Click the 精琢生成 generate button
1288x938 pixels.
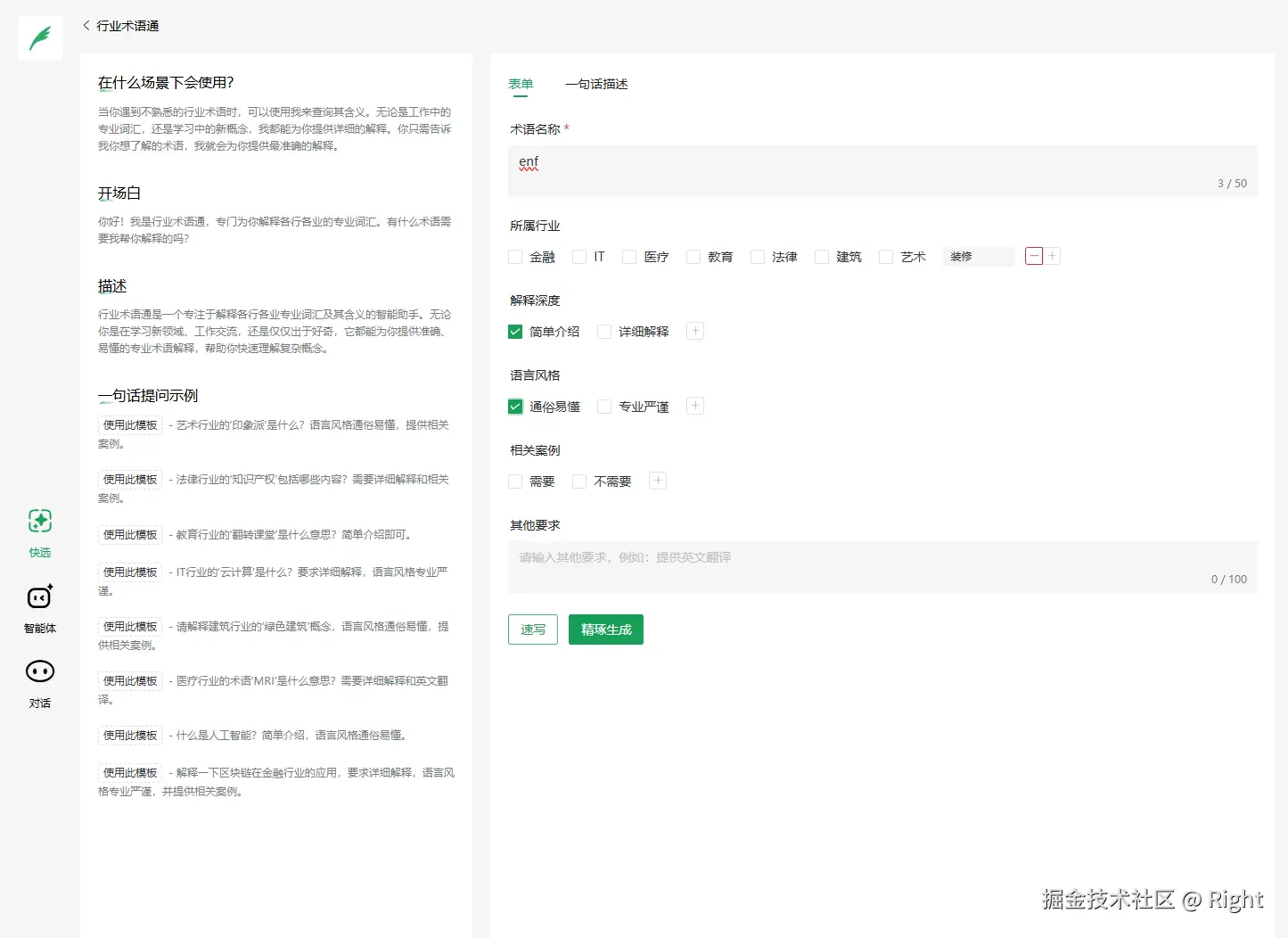point(605,629)
